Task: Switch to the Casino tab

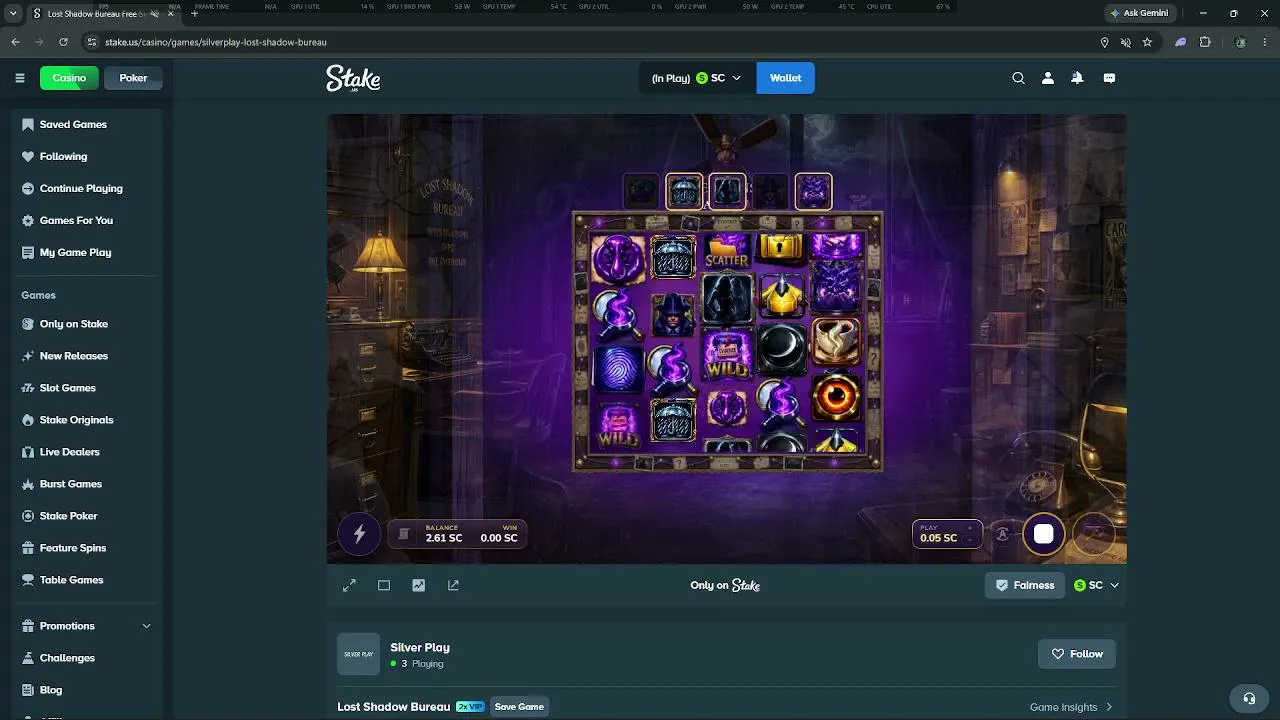Action: (69, 78)
